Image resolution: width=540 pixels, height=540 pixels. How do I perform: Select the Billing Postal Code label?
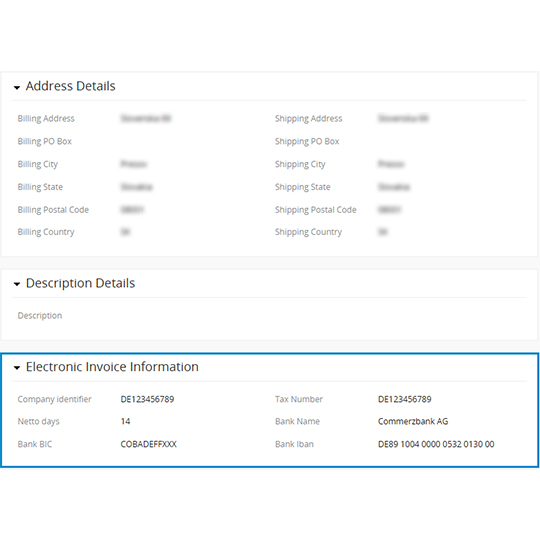53,210
